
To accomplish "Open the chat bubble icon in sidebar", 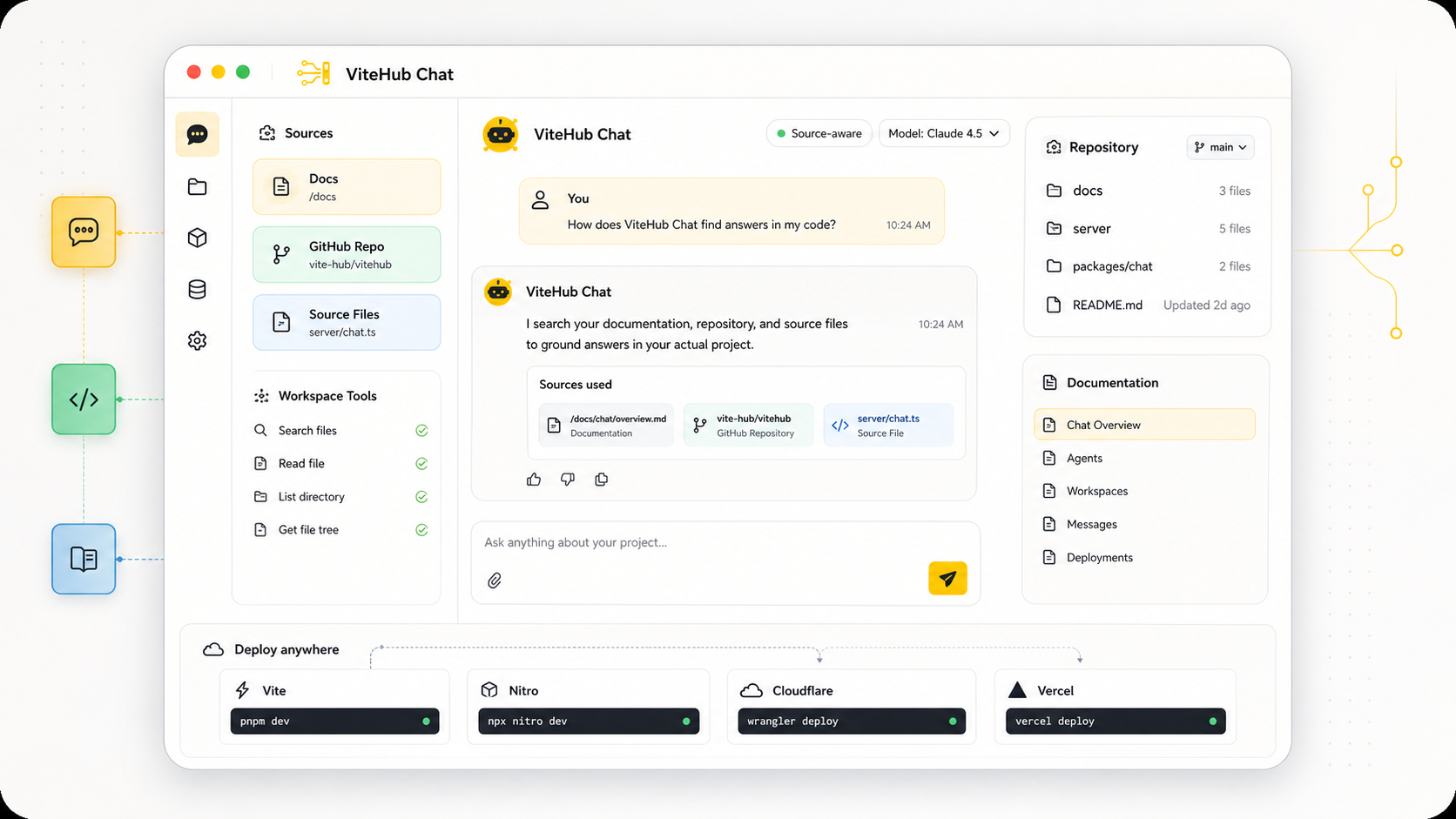I will pos(197,134).
